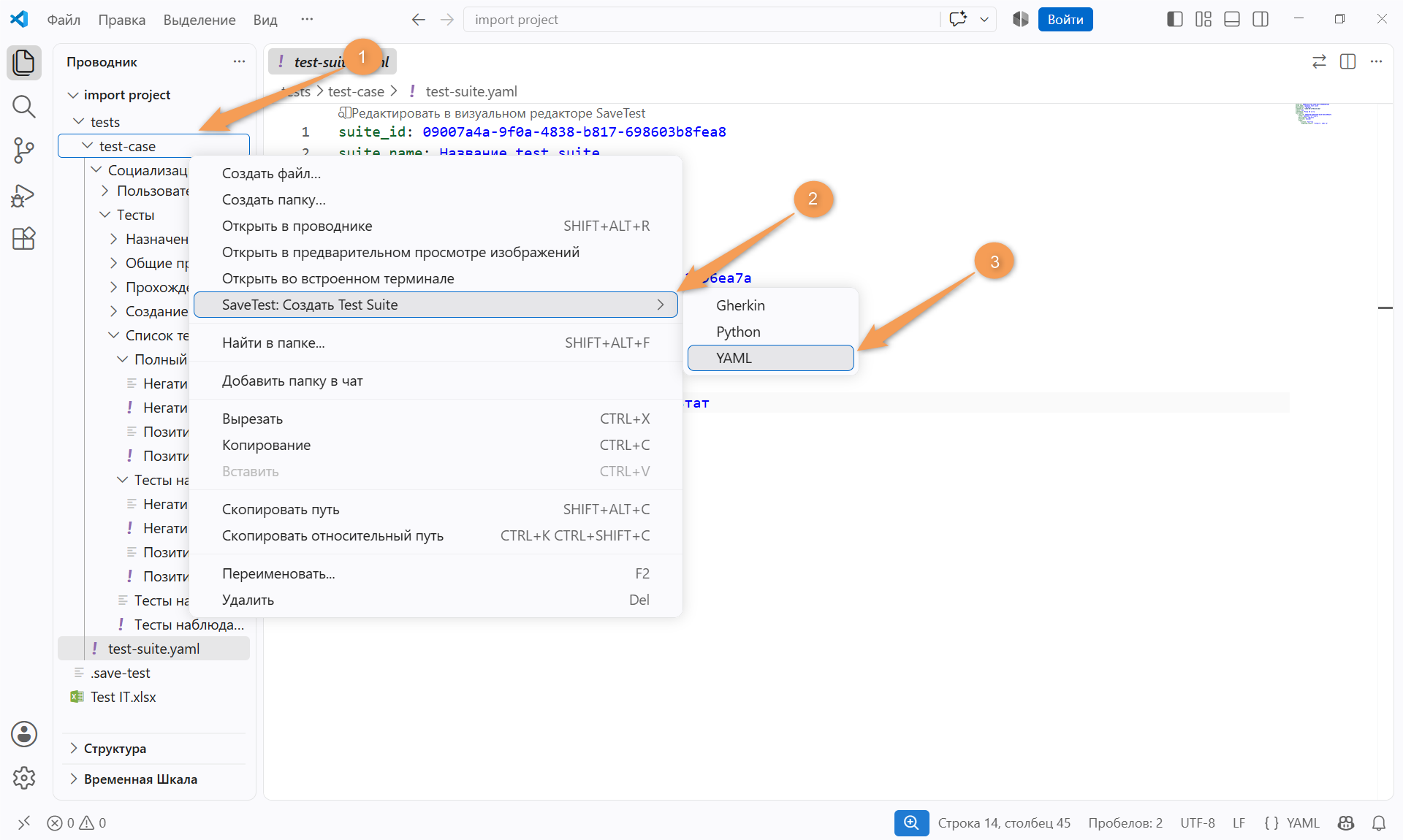Go back with the left arrow
1403x840 pixels.
pyautogui.click(x=418, y=20)
